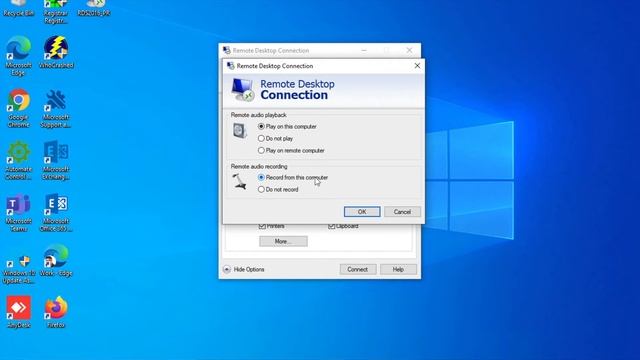
Task: Launch AnyDesk from the desktop
Action: click(18, 312)
